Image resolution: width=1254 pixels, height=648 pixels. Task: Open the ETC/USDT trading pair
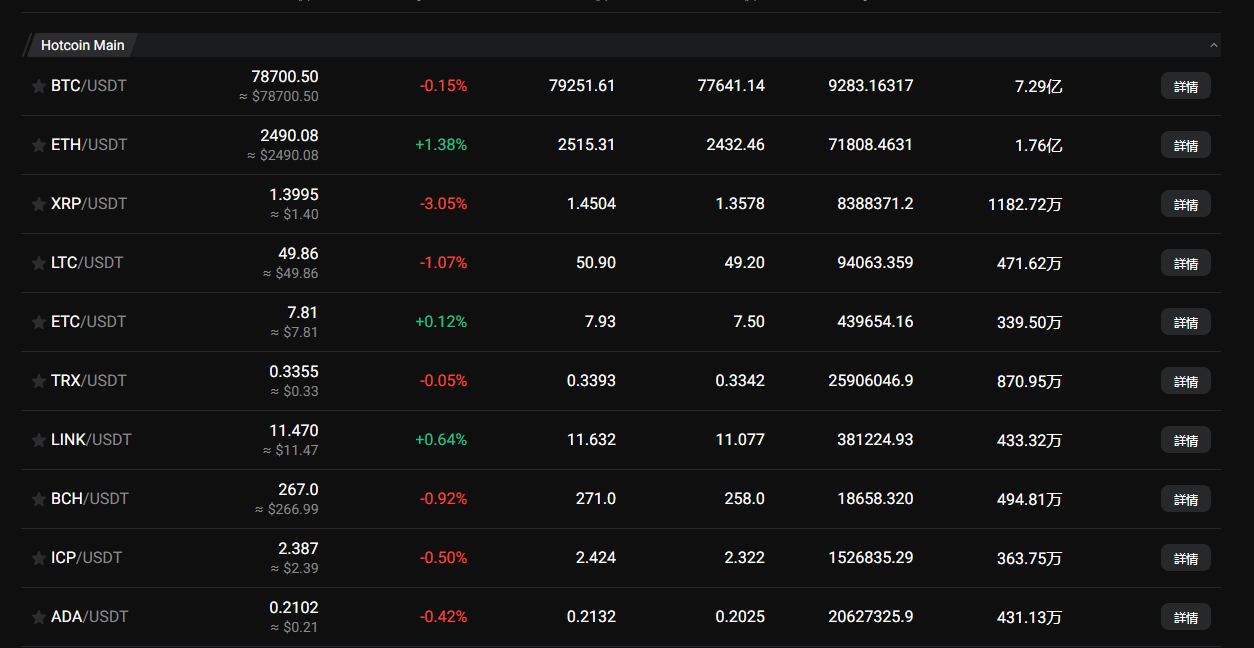point(89,322)
